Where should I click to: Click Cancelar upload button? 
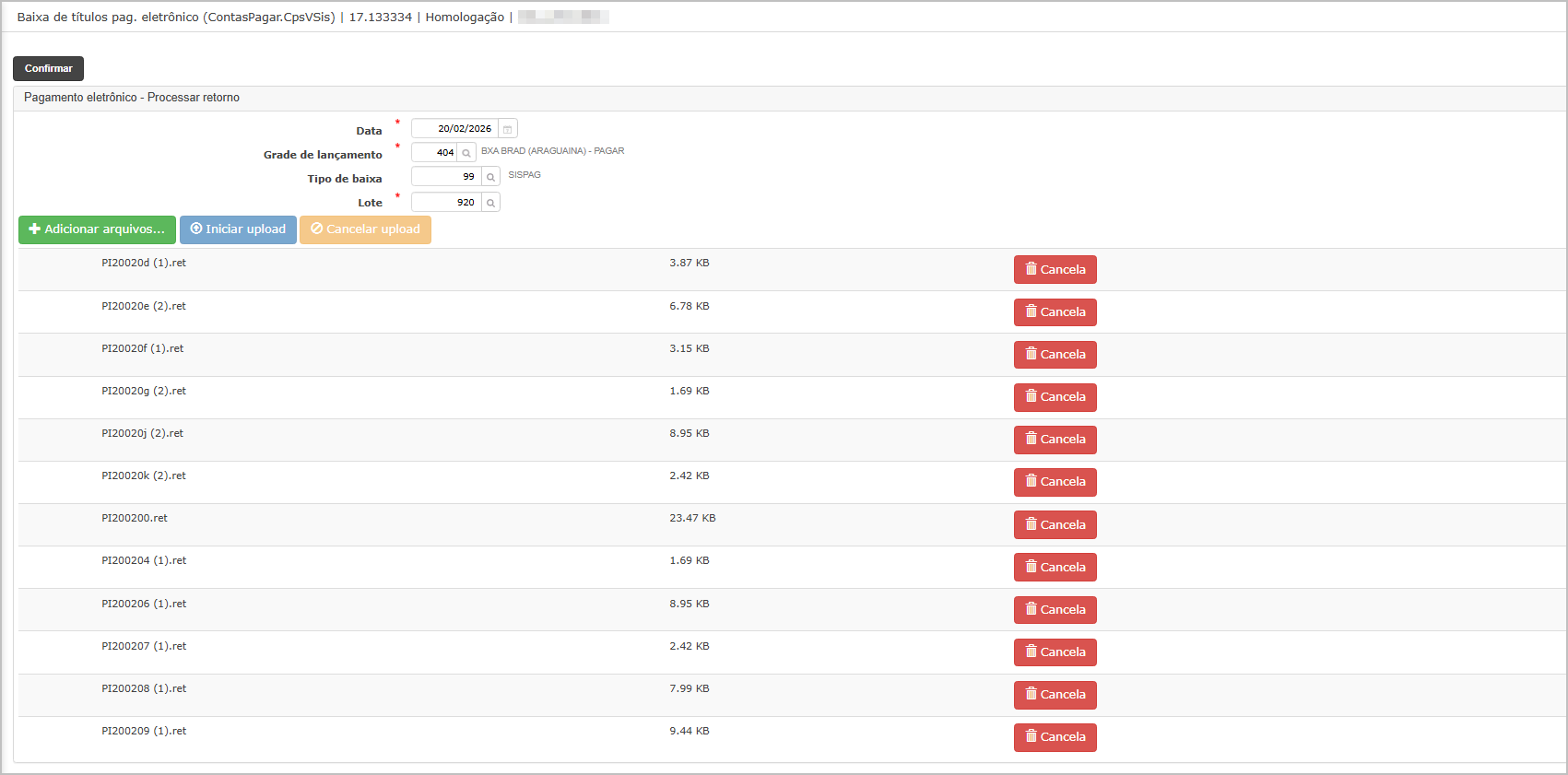point(365,229)
